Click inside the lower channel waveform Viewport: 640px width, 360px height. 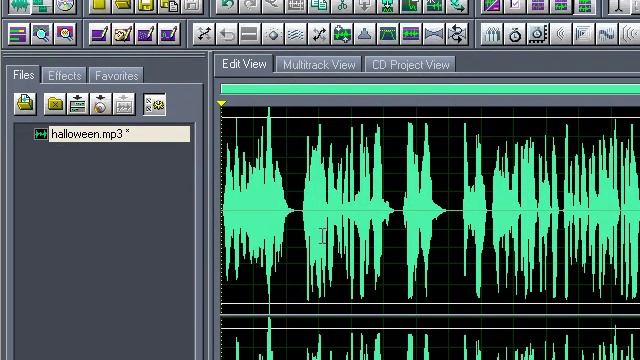pos(430,339)
